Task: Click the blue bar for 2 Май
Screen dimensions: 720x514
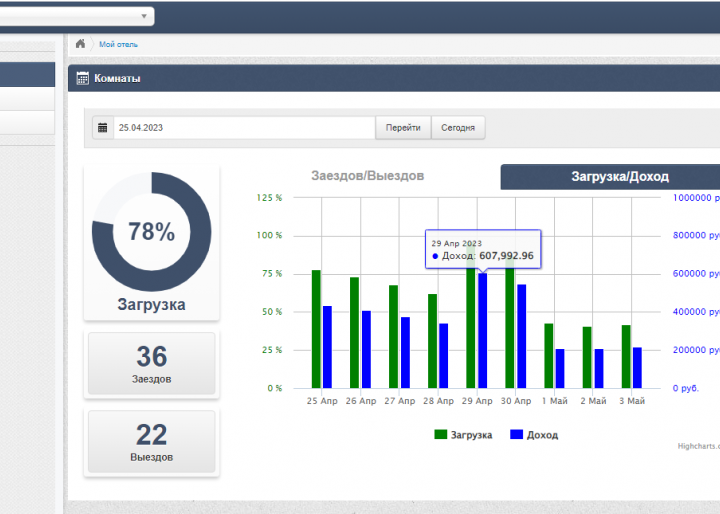Action: pyautogui.click(x=599, y=368)
